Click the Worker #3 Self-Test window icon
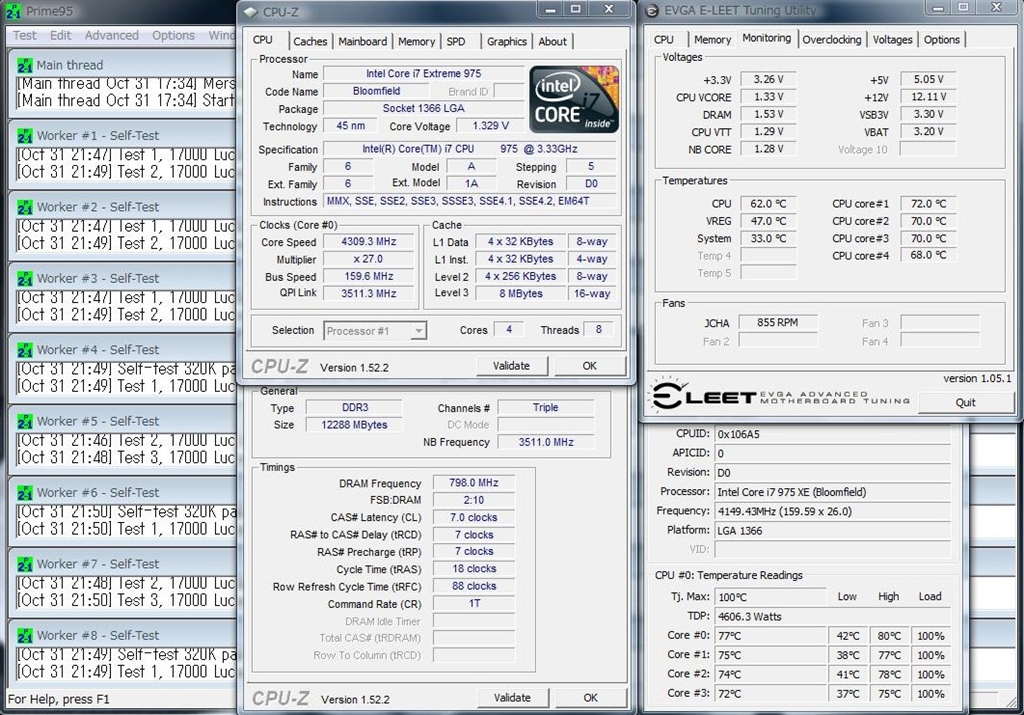This screenshot has width=1024, height=715. 25,279
